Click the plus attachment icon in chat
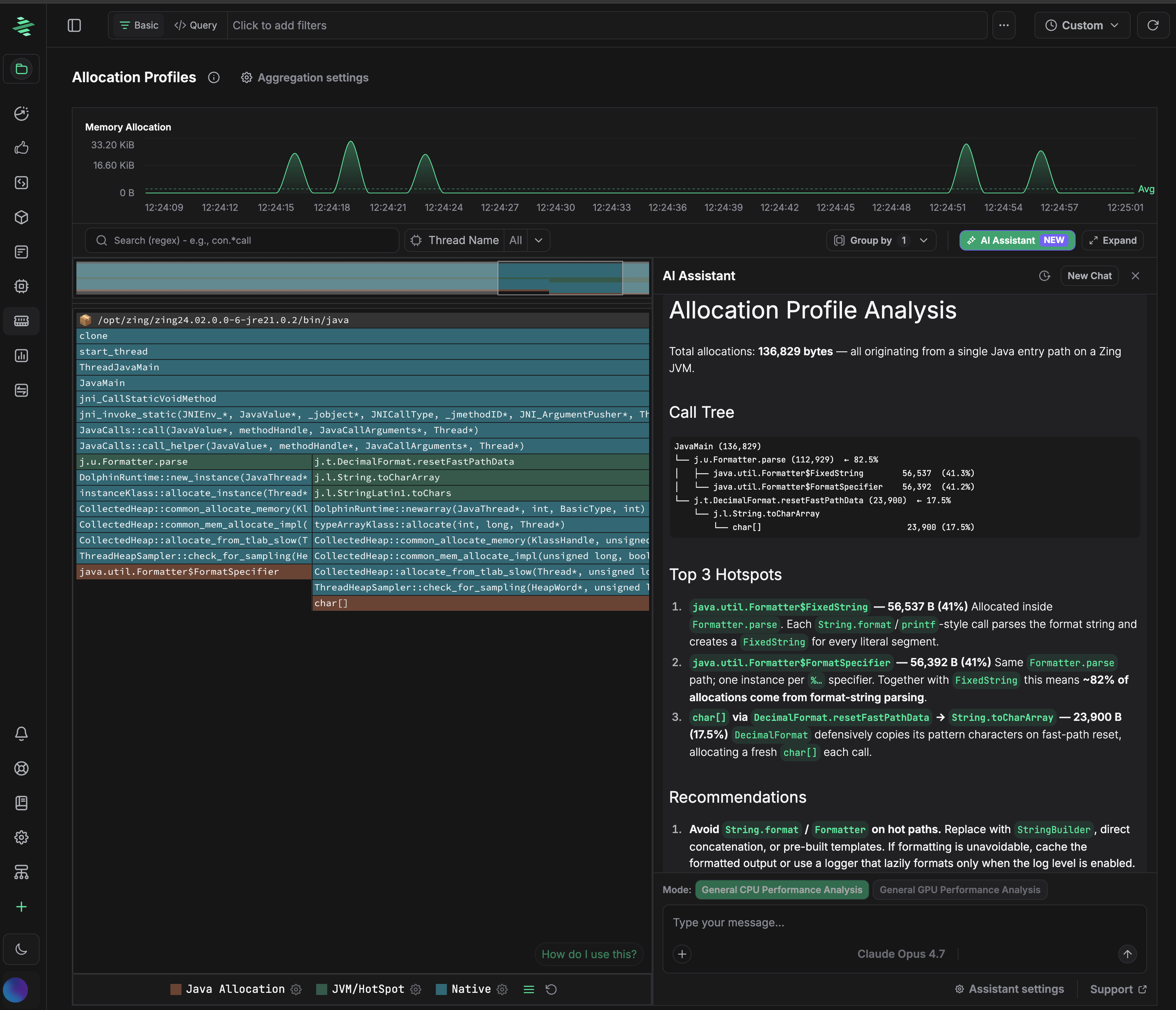The height and width of the screenshot is (1010, 1176). click(682, 954)
